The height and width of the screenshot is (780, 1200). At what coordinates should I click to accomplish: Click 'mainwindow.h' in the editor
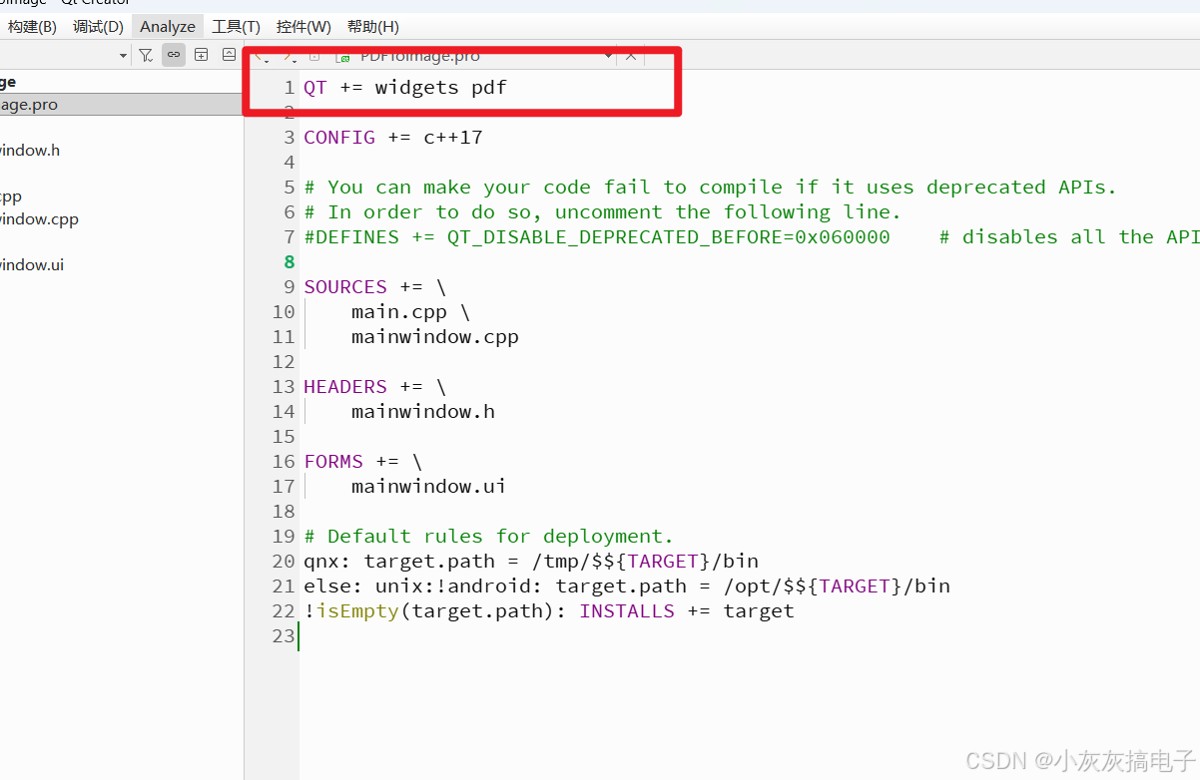pyautogui.click(x=423, y=412)
